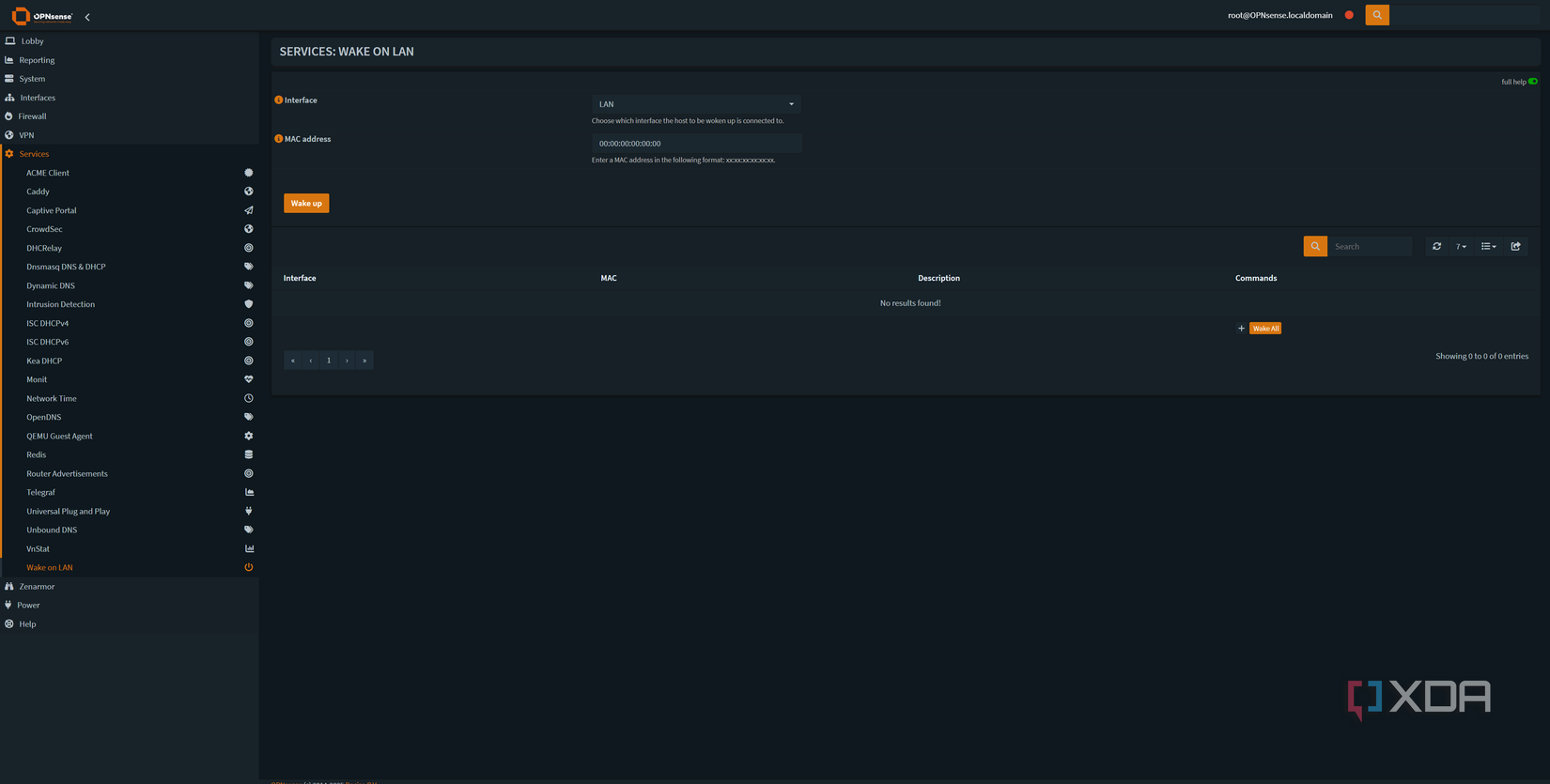This screenshot has height=784, width=1550.
Task: Click the OPNsense logo
Action: pos(42,16)
